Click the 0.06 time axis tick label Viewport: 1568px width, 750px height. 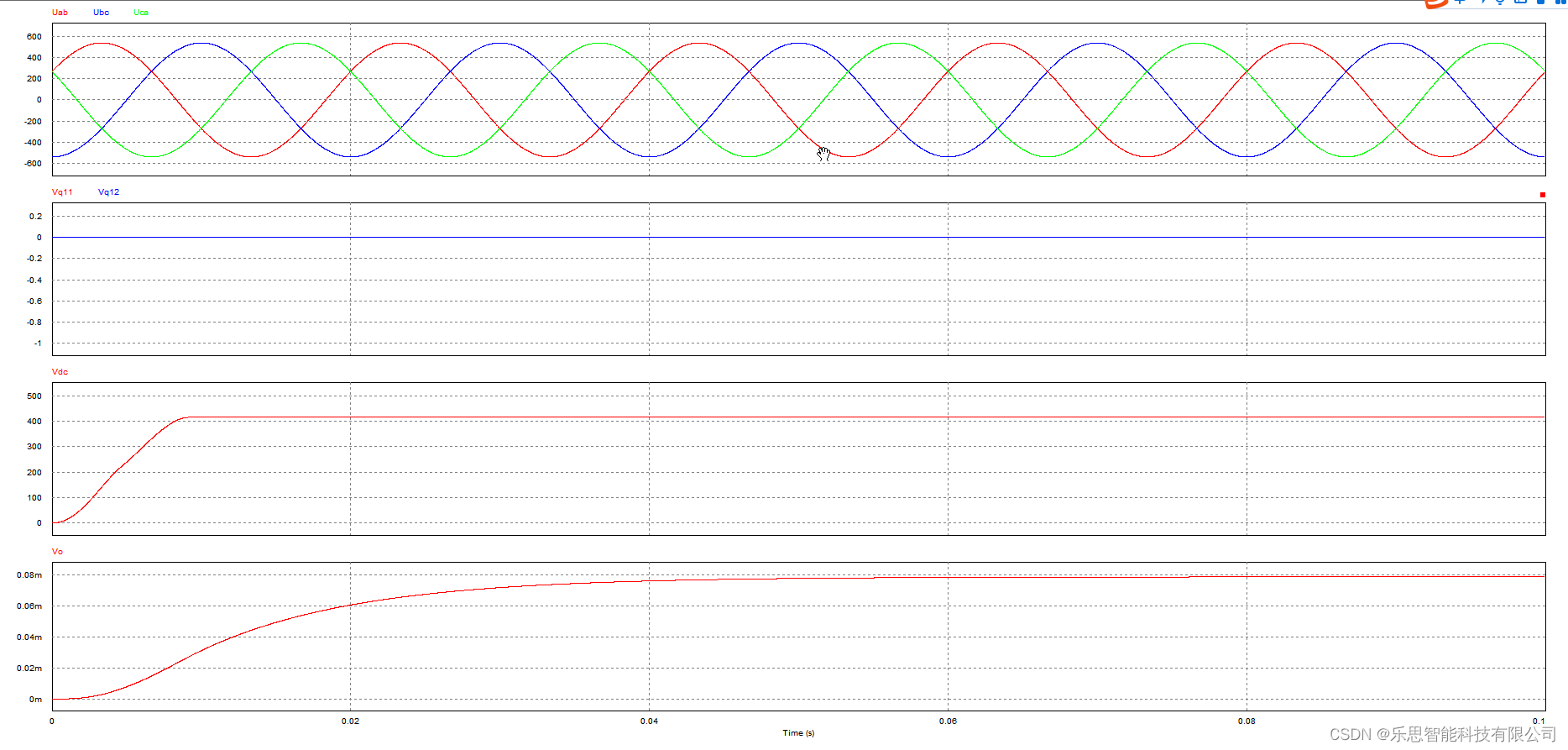tap(948, 721)
